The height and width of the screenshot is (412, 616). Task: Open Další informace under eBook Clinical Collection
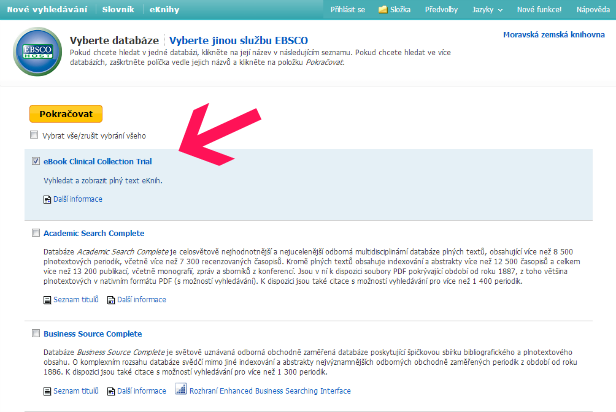click(x=78, y=199)
